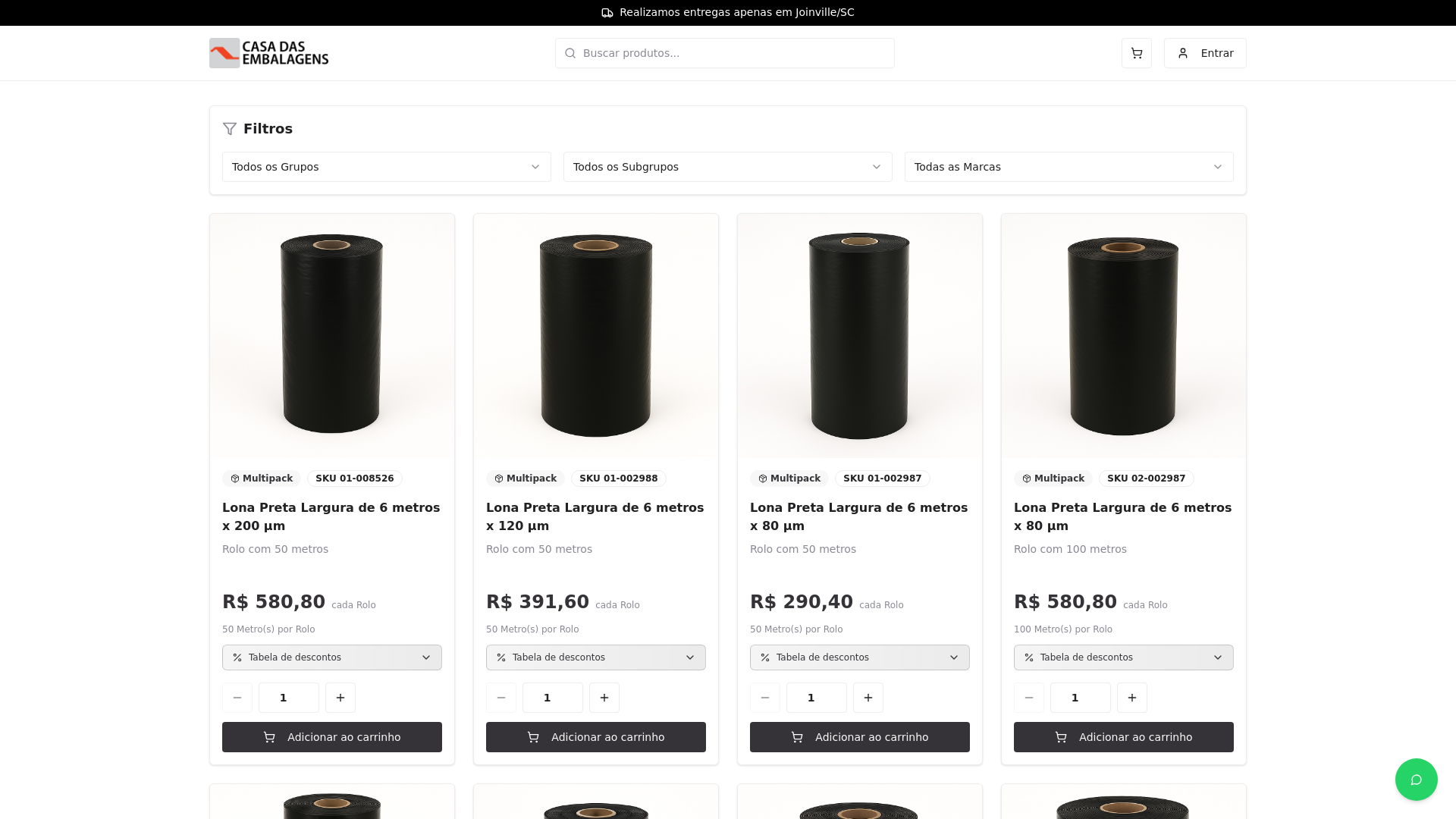Increase quantity for SKU 02-002987 product

point(1132,698)
